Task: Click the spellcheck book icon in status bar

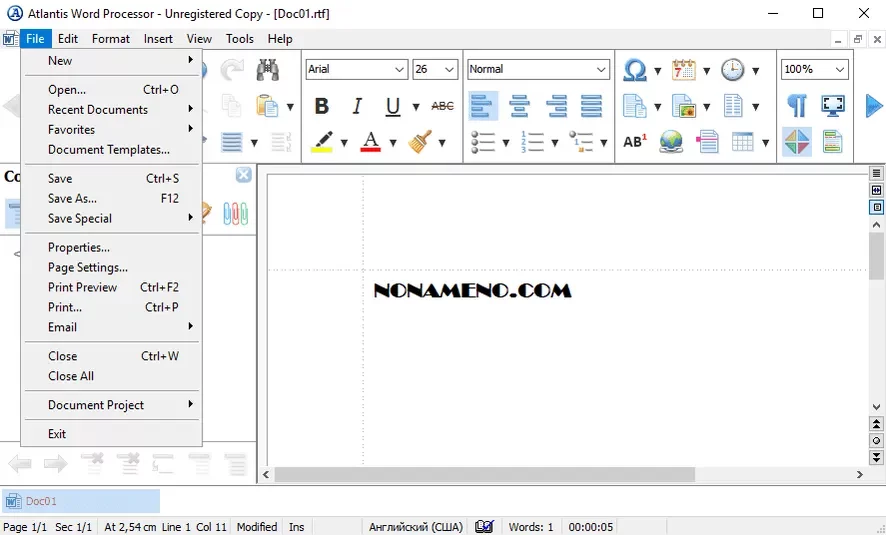Action: [484, 526]
